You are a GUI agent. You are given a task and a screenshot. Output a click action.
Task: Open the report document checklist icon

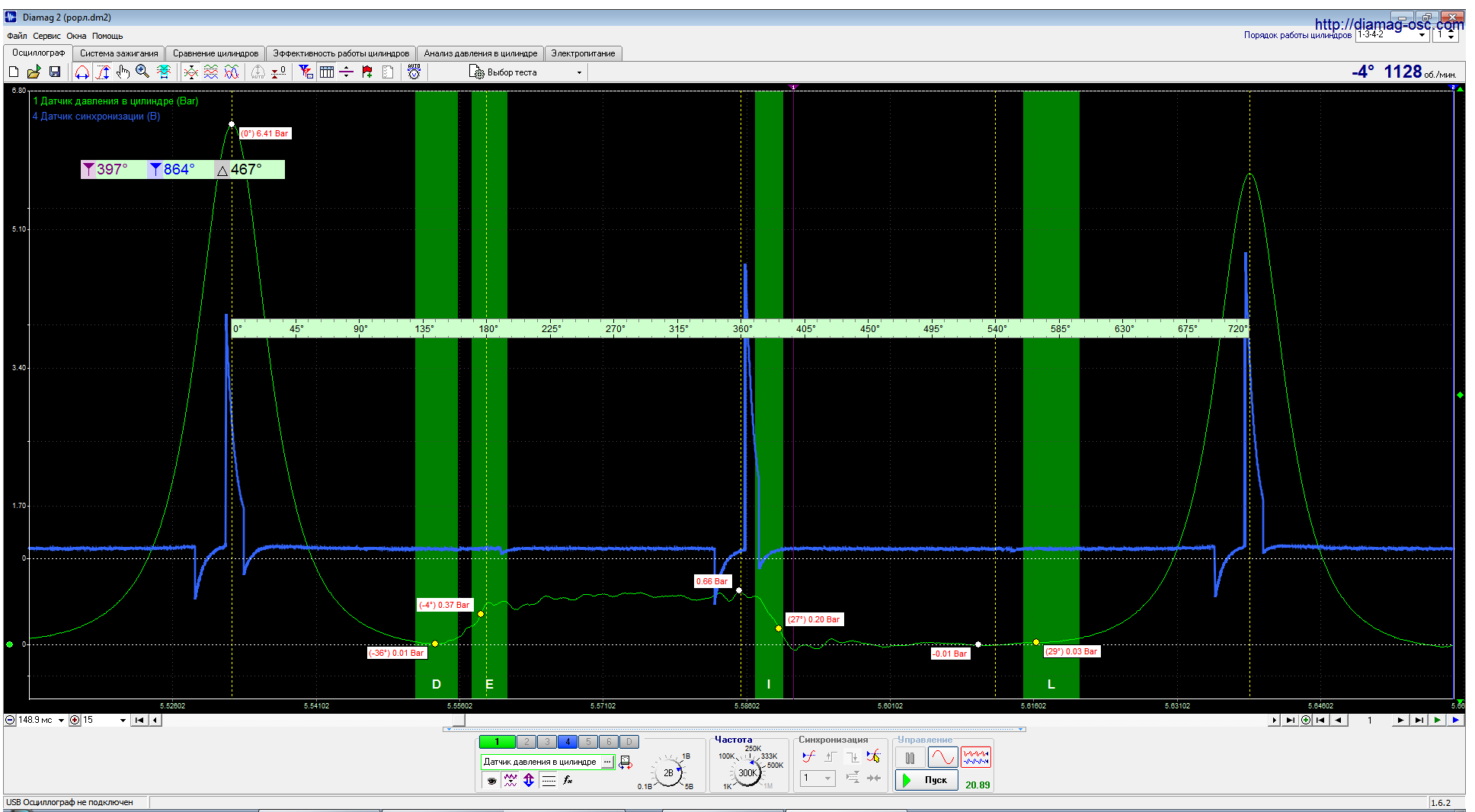click(388, 72)
